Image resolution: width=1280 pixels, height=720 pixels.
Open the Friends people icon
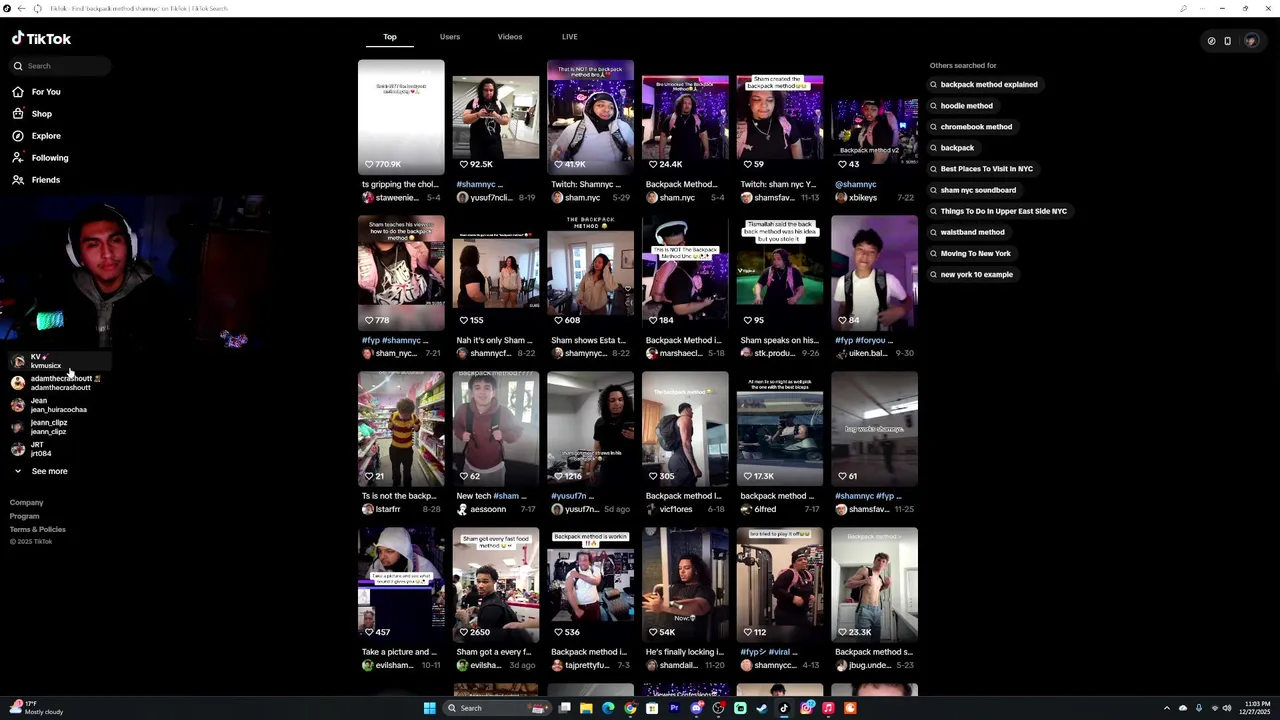[x=18, y=180]
